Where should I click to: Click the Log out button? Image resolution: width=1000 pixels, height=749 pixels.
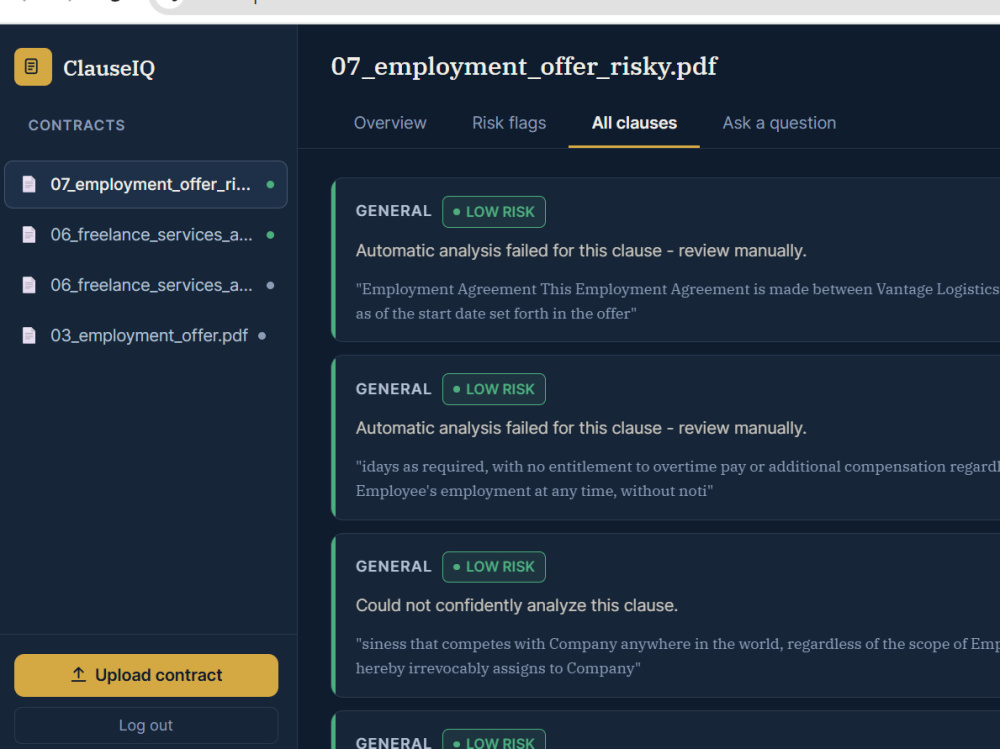[x=146, y=725]
